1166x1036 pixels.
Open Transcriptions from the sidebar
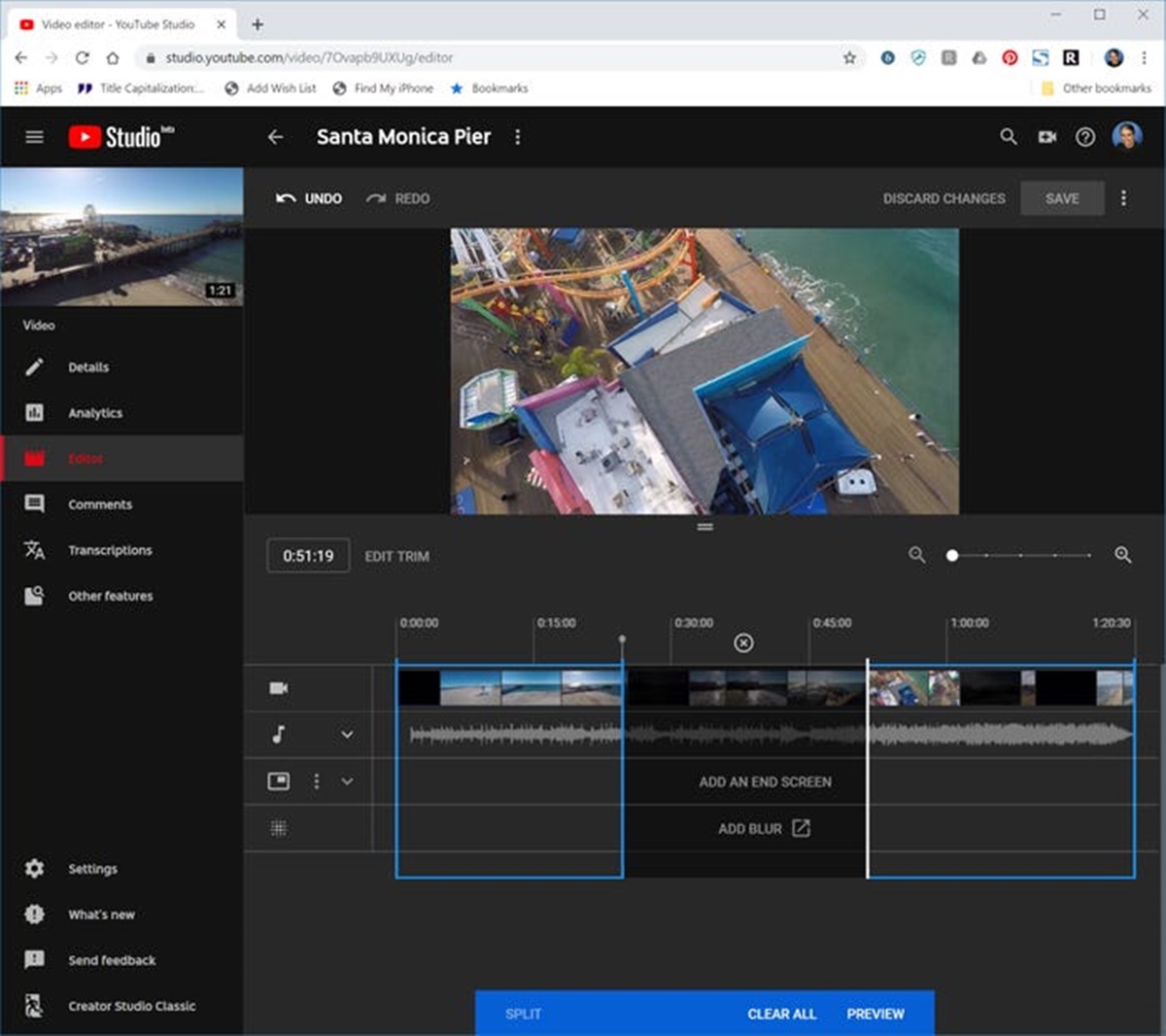pyautogui.click(x=109, y=550)
